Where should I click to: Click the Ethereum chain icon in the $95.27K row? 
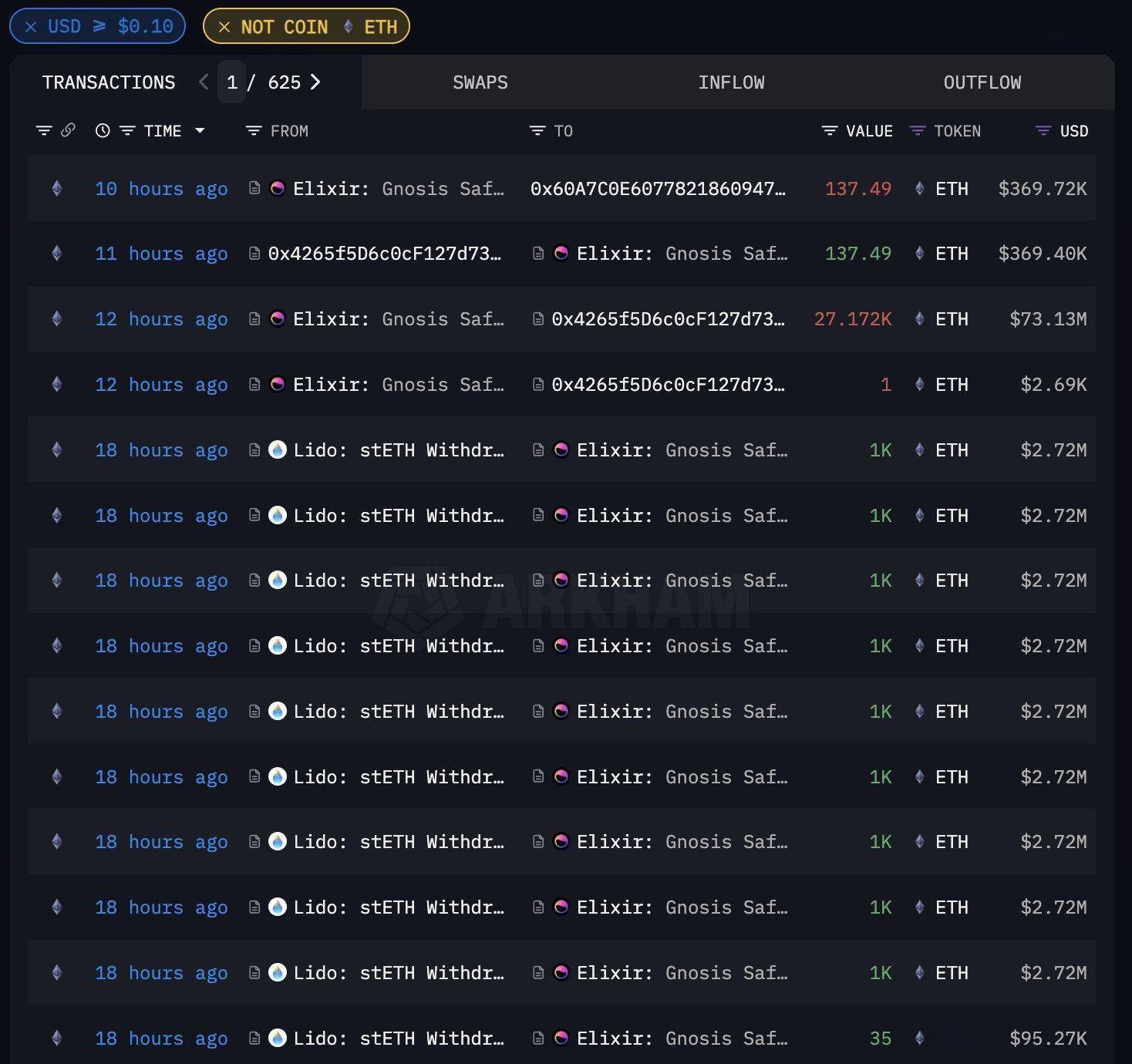(56, 1039)
